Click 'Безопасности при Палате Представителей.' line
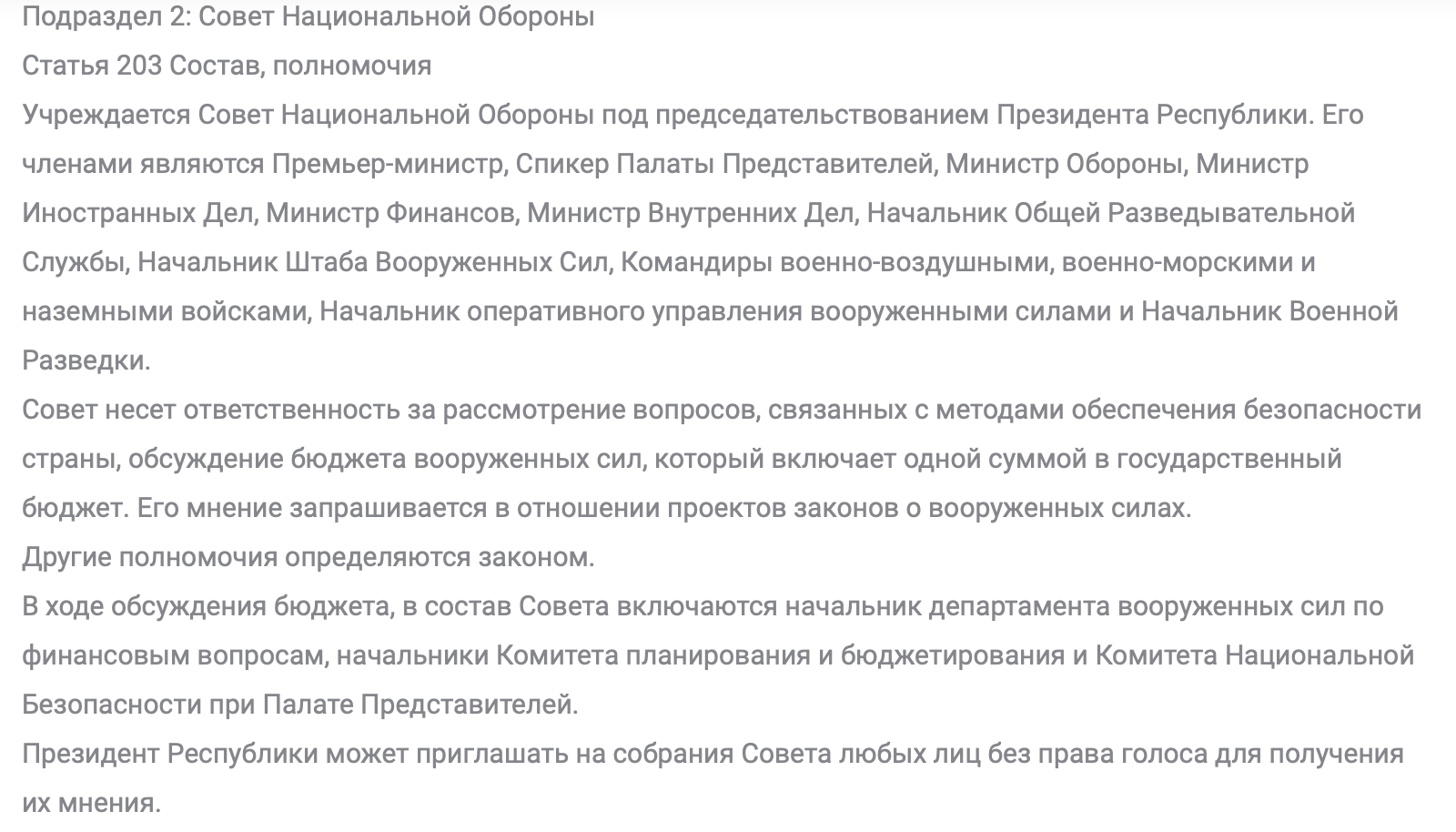 coord(300,705)
